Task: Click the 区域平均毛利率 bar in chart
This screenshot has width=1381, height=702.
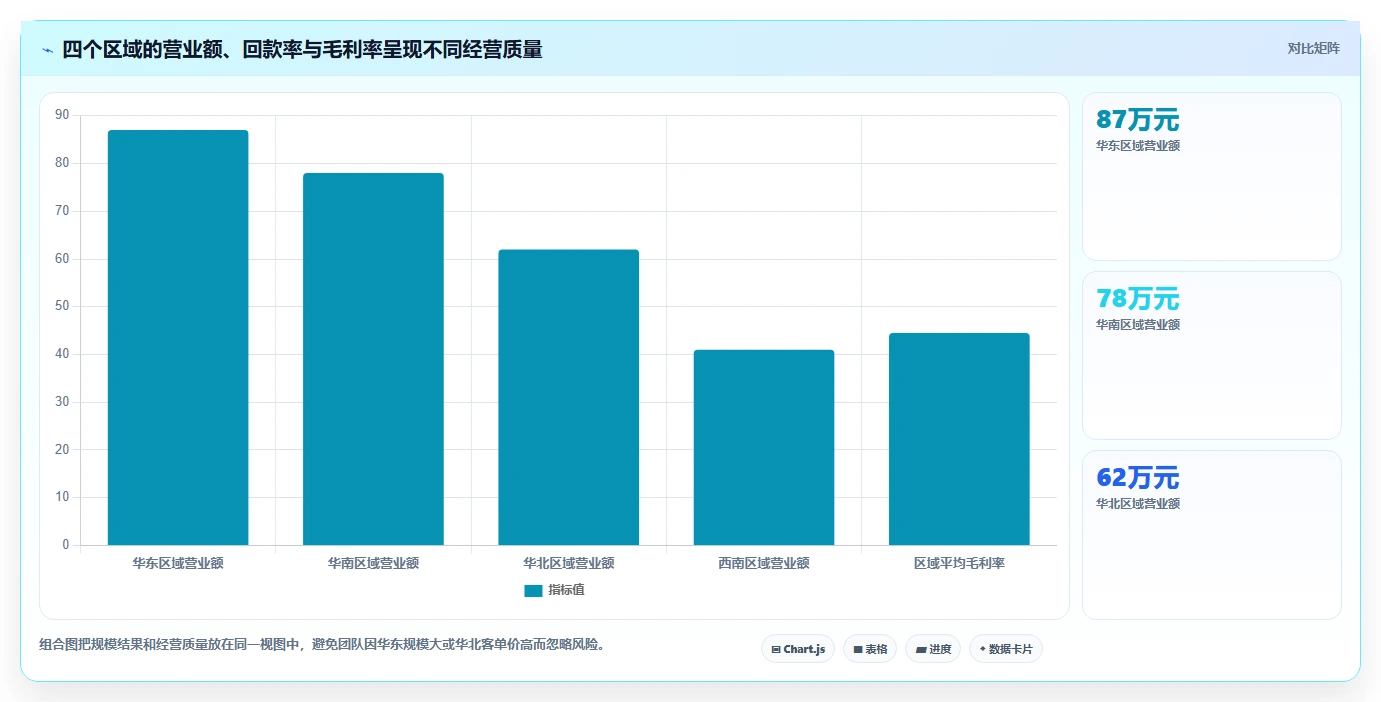Action: point(959,439)
